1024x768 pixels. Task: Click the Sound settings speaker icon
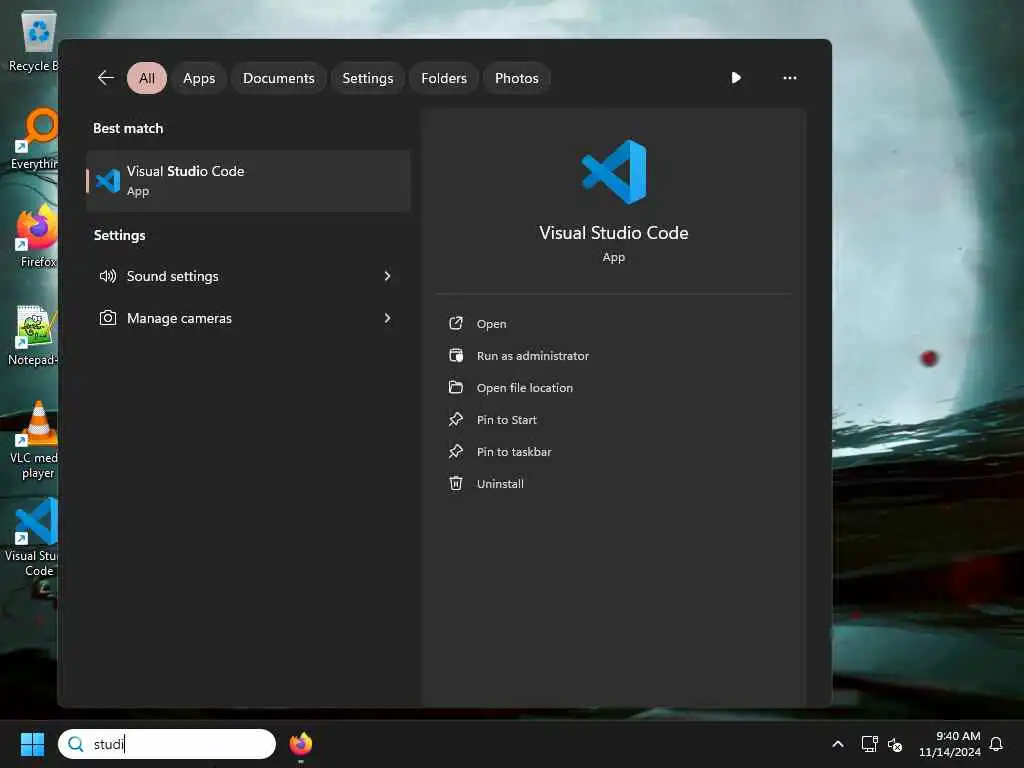pyautogui.click(x=108, y=276)
